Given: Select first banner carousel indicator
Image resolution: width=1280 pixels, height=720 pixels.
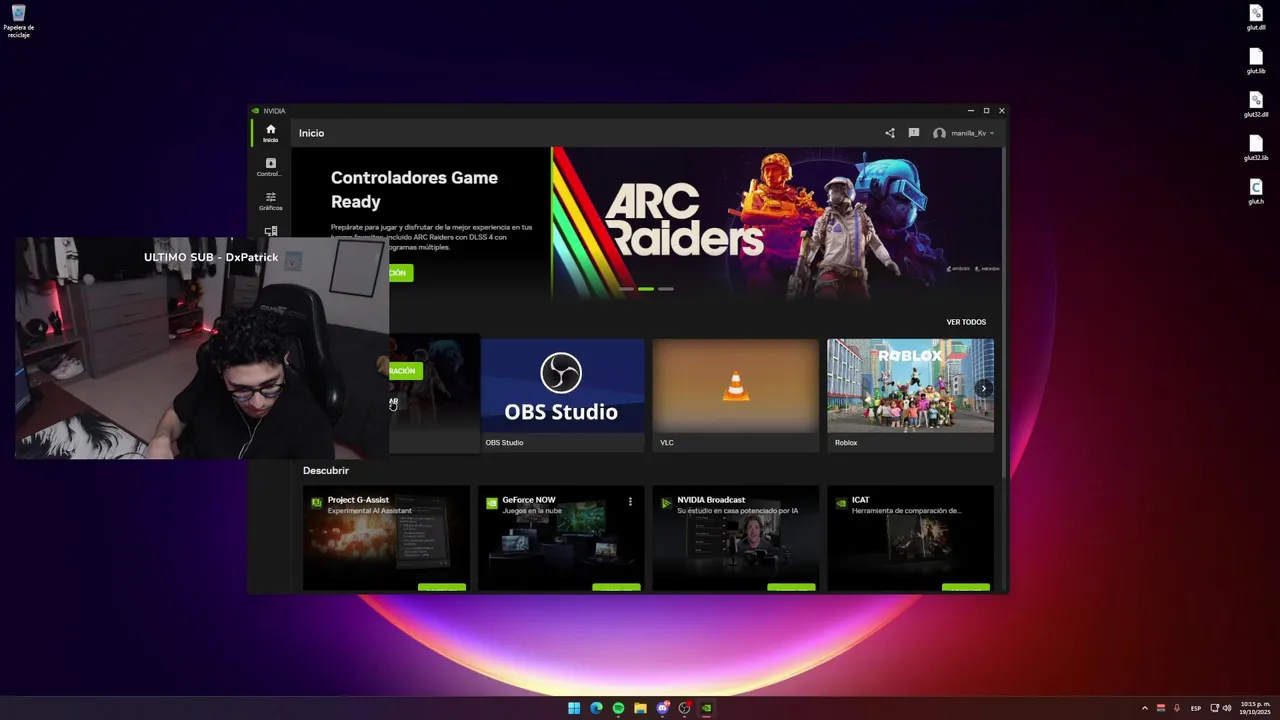Looking at the screenshot, I should (x=626, y=289).
